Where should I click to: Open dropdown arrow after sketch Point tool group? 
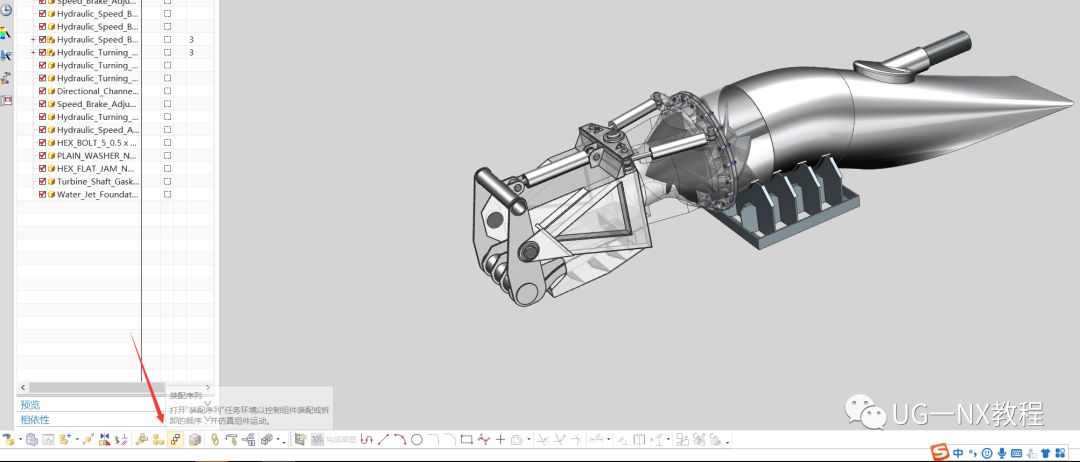[529, 439]
